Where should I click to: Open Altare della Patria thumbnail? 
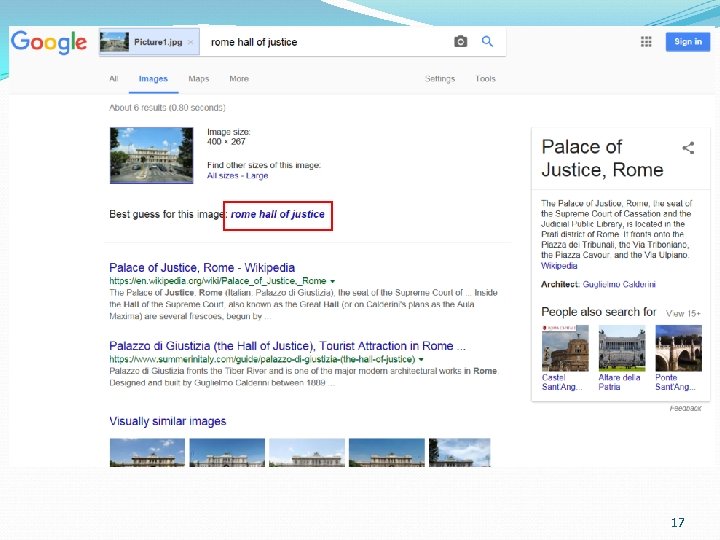[622, 348]
